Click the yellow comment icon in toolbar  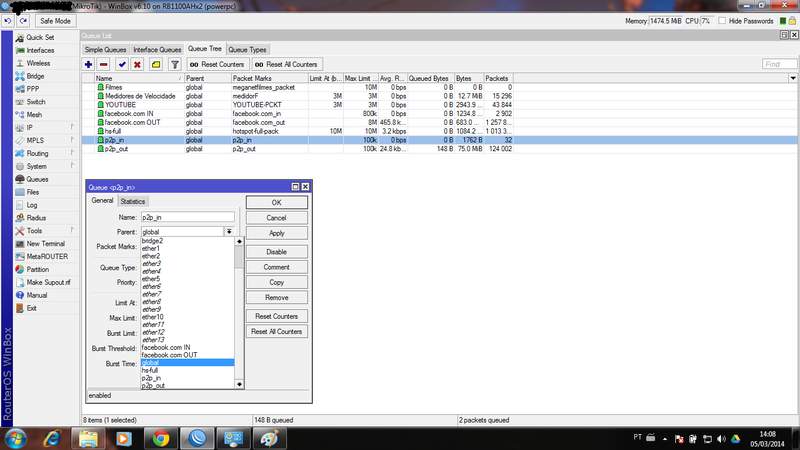[x=156, y=64]
